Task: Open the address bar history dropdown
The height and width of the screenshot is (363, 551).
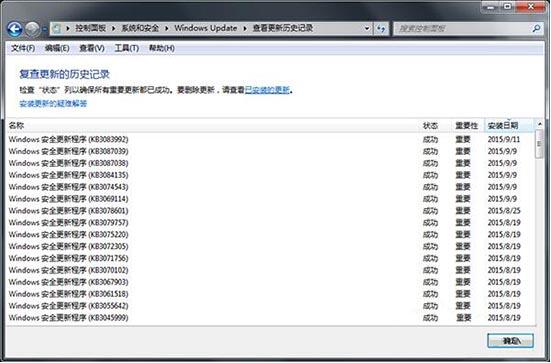Action: pos(367,28)
